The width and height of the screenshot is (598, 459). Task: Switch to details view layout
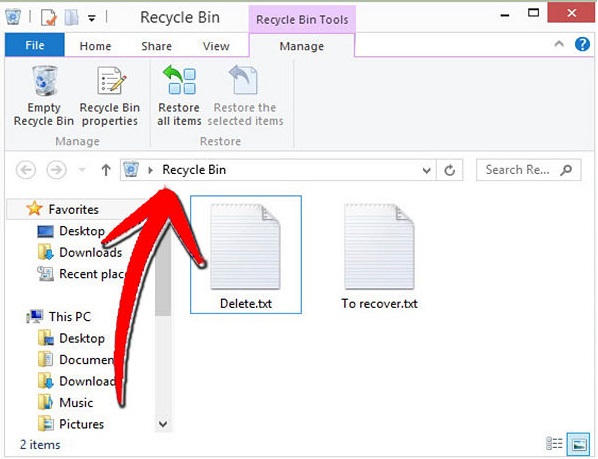pos(554,444)
